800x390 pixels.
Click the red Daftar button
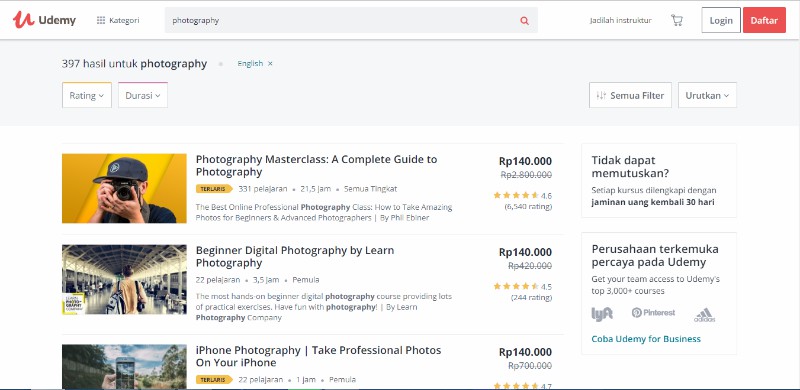click(764, 20)
